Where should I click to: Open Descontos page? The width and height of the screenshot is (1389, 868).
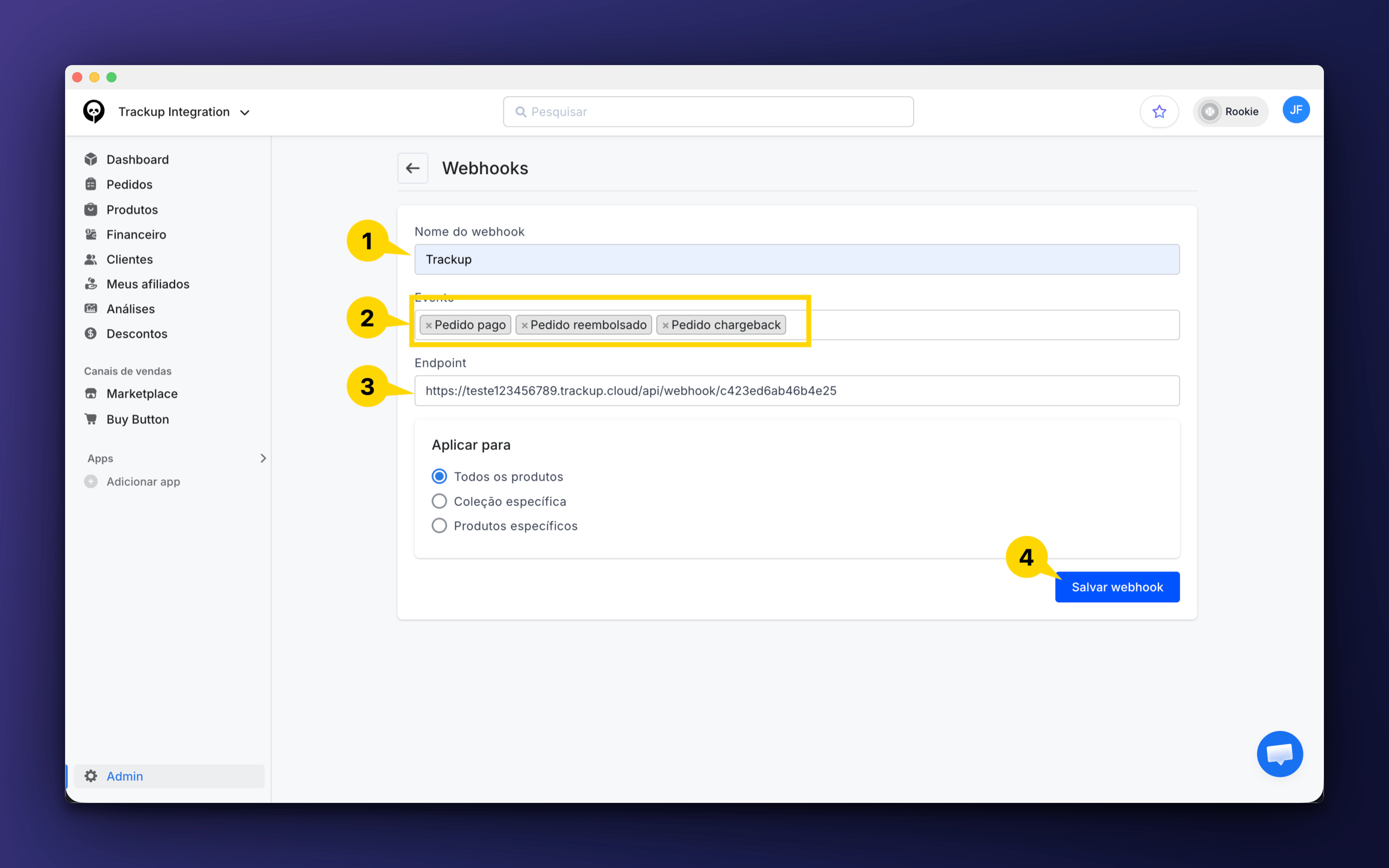click(137, 333)
